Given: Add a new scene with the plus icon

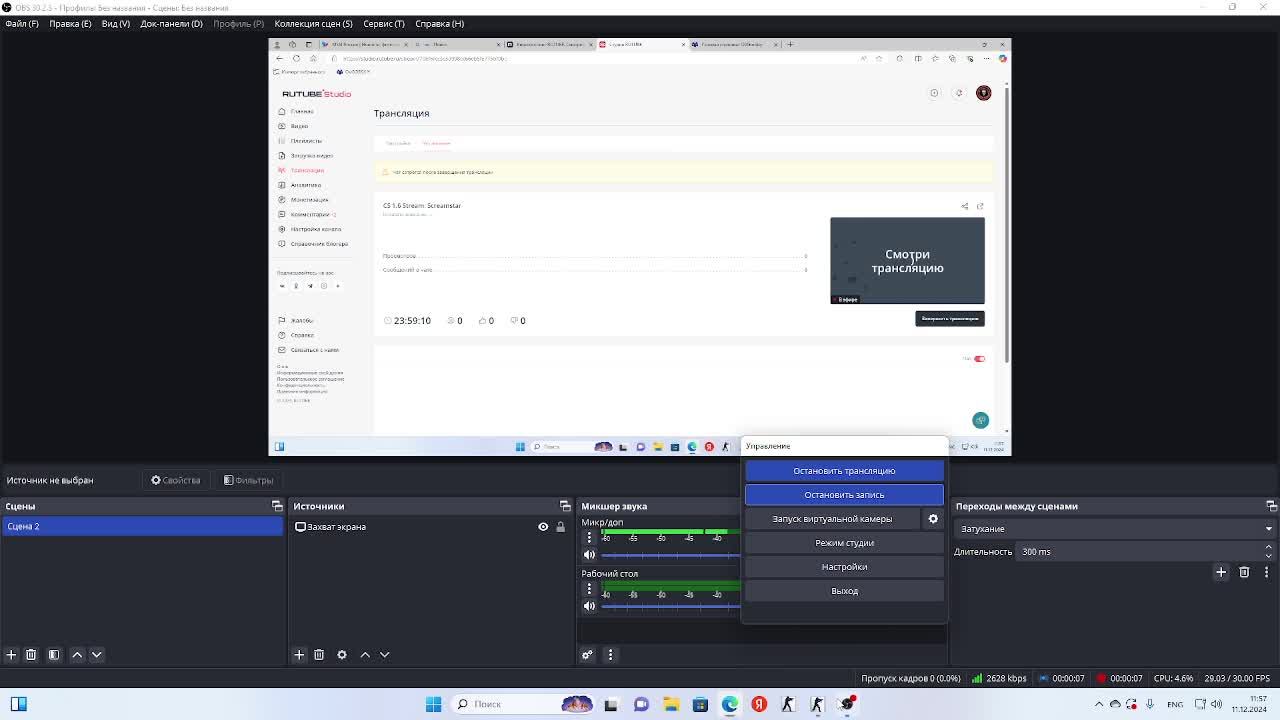Looking at the screenshot, I should pyautogui.click(x=11, y=654).
